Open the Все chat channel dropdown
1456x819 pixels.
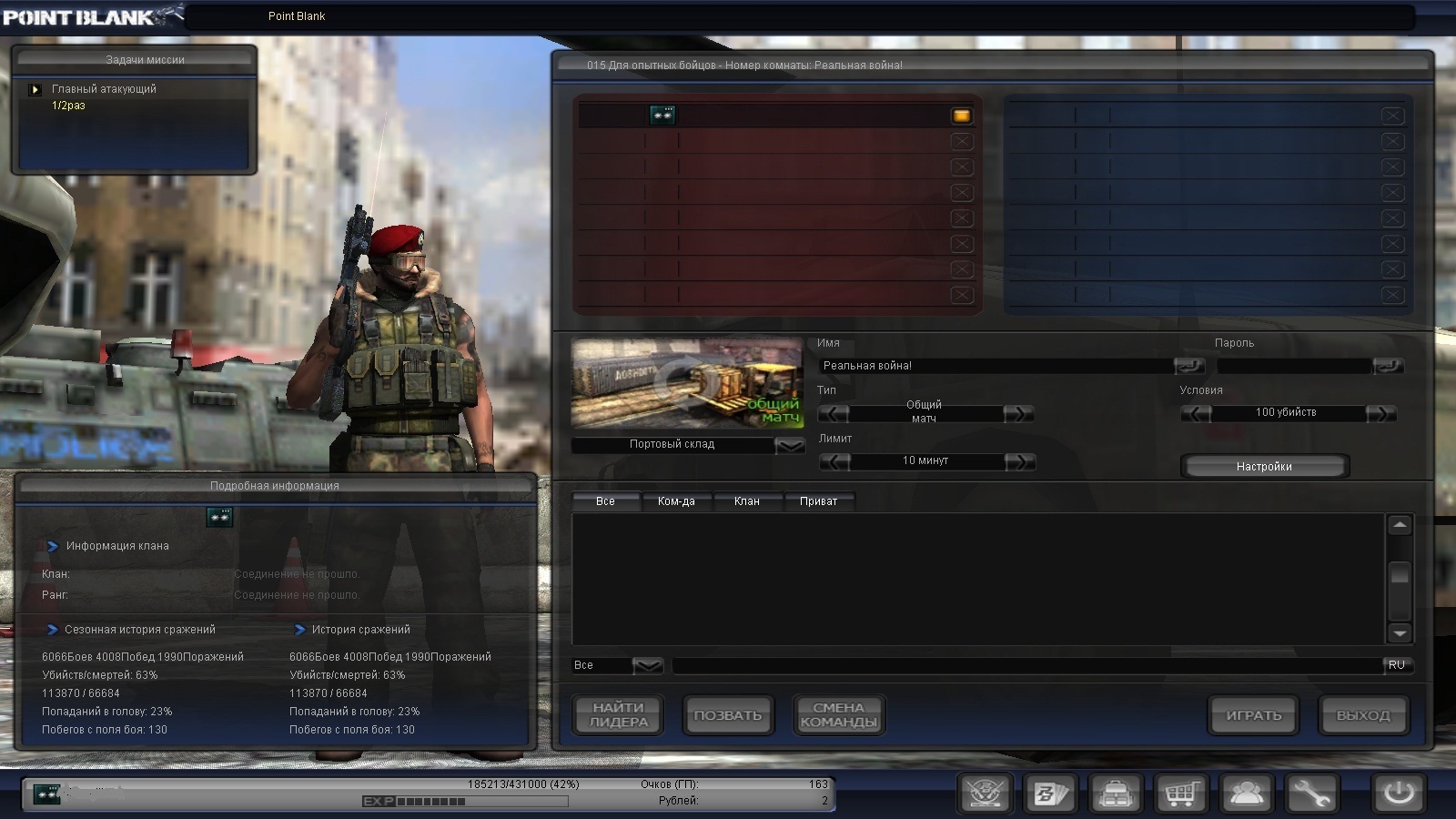pos(647,666)
